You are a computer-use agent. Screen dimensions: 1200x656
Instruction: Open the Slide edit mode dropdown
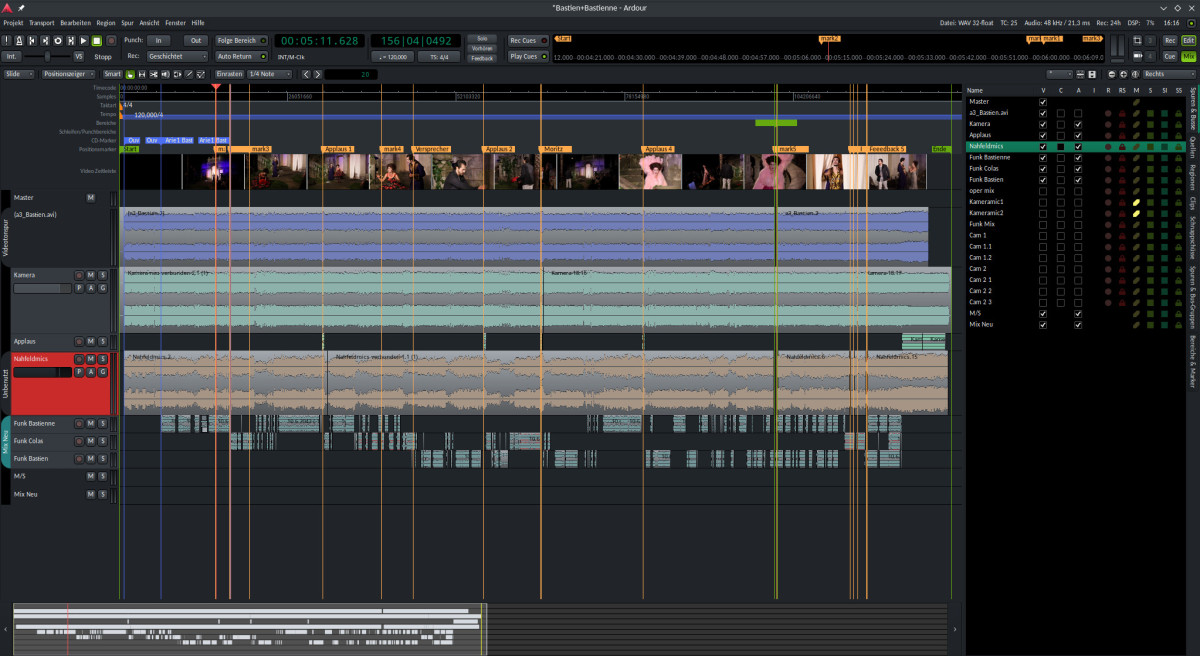[19, 74]
